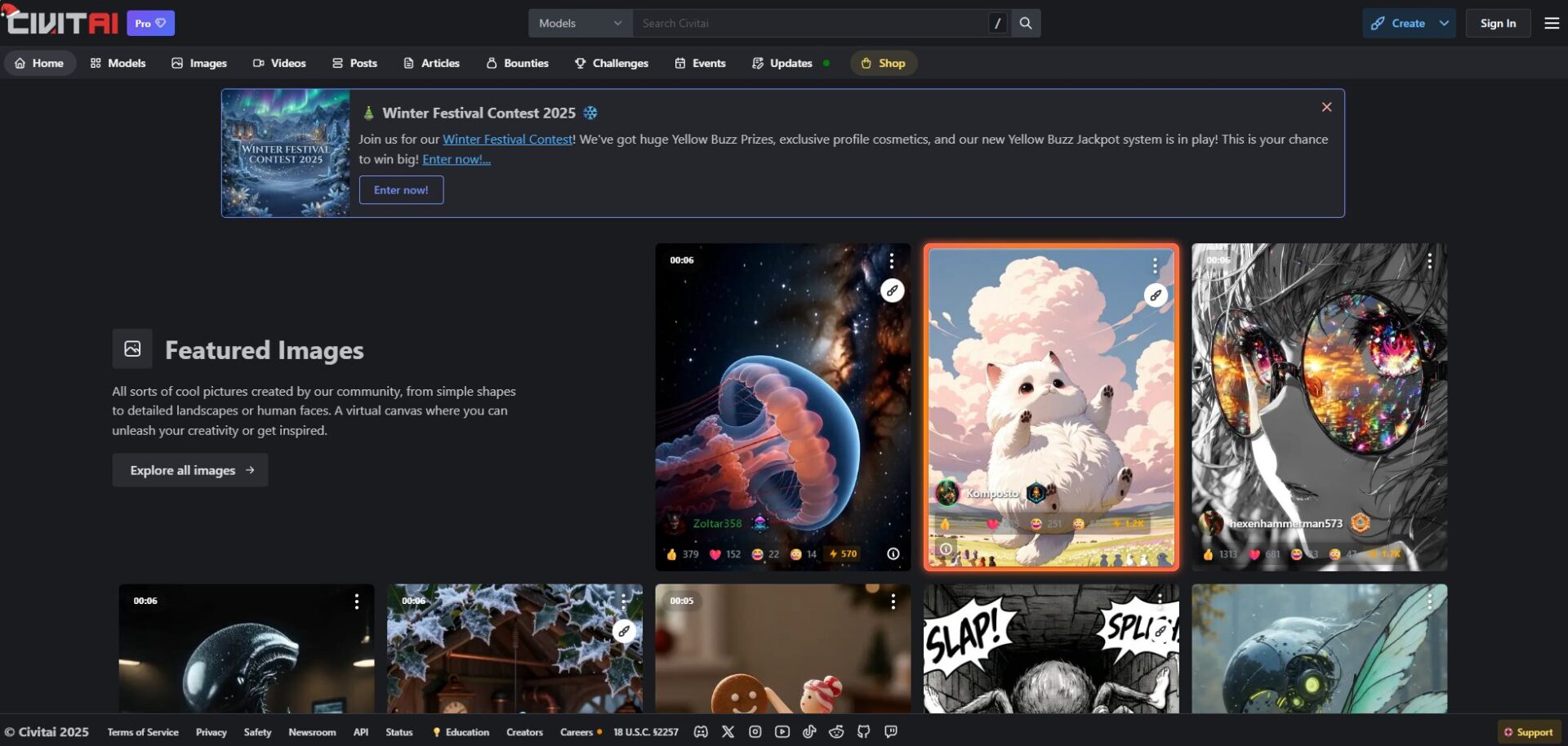Viewport: 1568px width, 746px height.
Task: Click the search magnifier icon
Action: pyautogui.click(x=1026, y=24)
